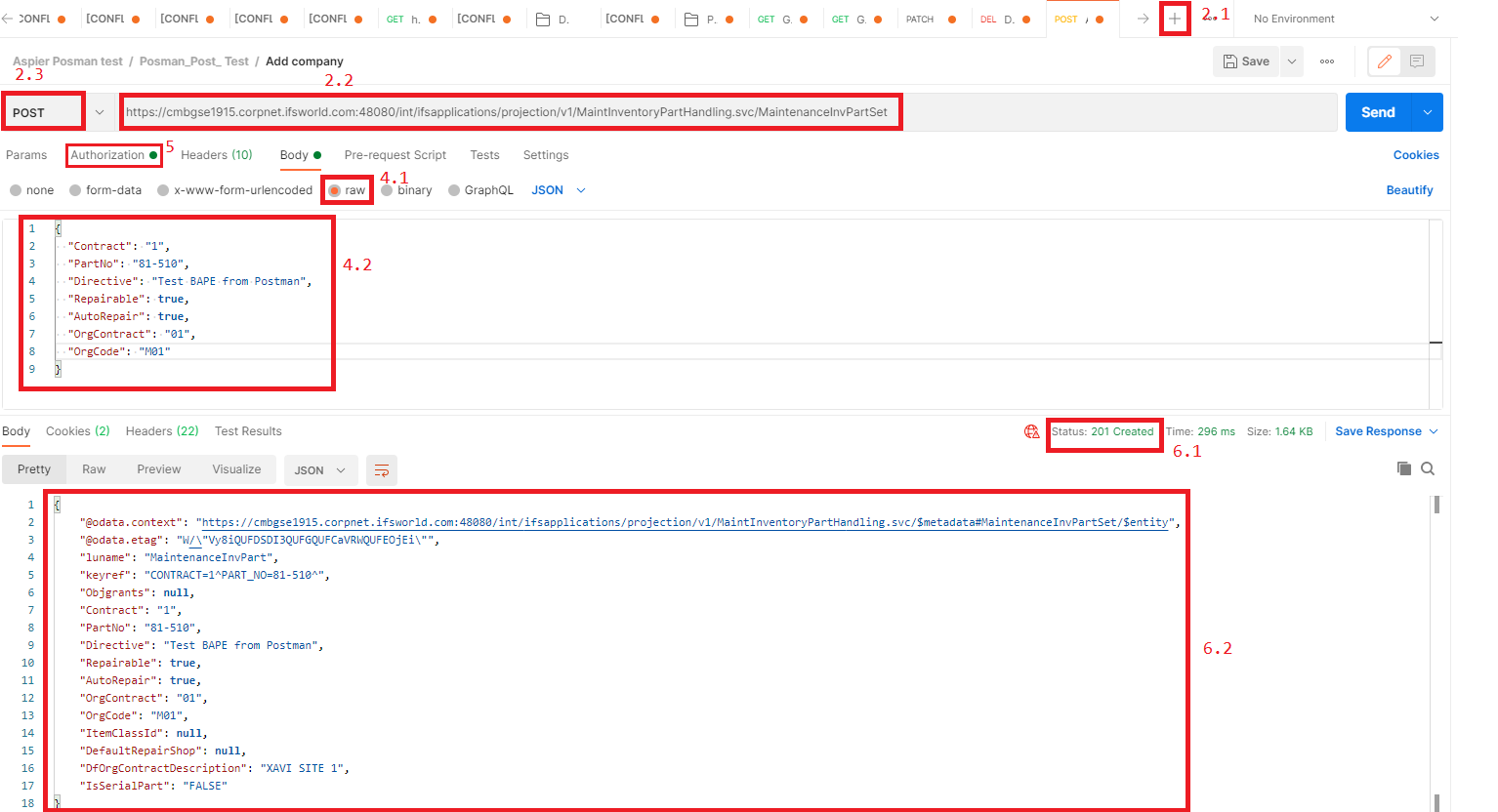Open a new request tab with plus icon
Screen dimensions: 1498x812
pos(1175,19)
